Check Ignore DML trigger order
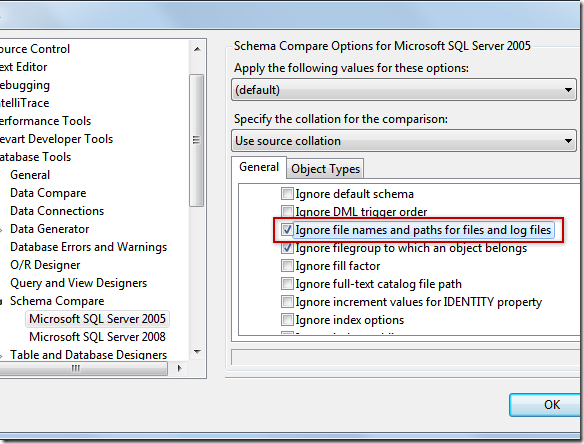The height and width of the screenshot is (444, 584). point(287,212)
